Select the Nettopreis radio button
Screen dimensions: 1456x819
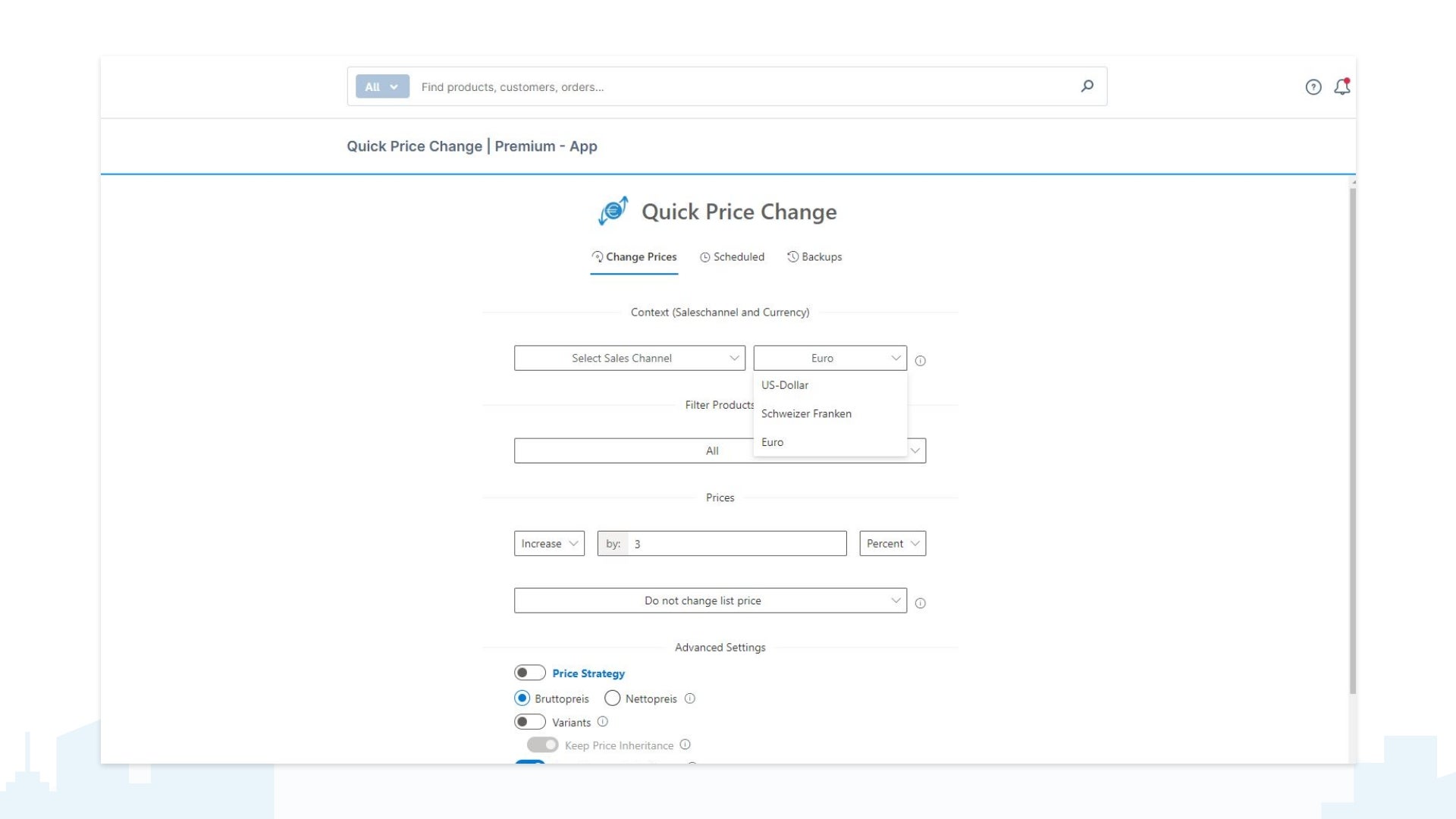click(x=612, y=698)
